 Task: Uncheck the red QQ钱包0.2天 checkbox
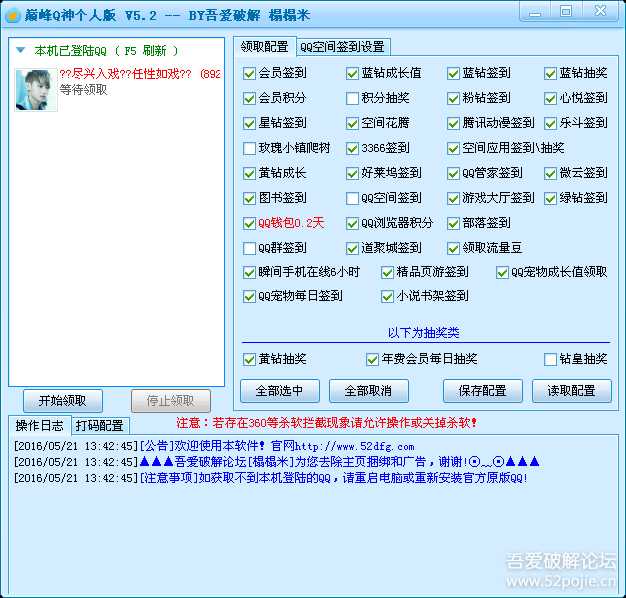pyautogui.click(x=250, y=223)
